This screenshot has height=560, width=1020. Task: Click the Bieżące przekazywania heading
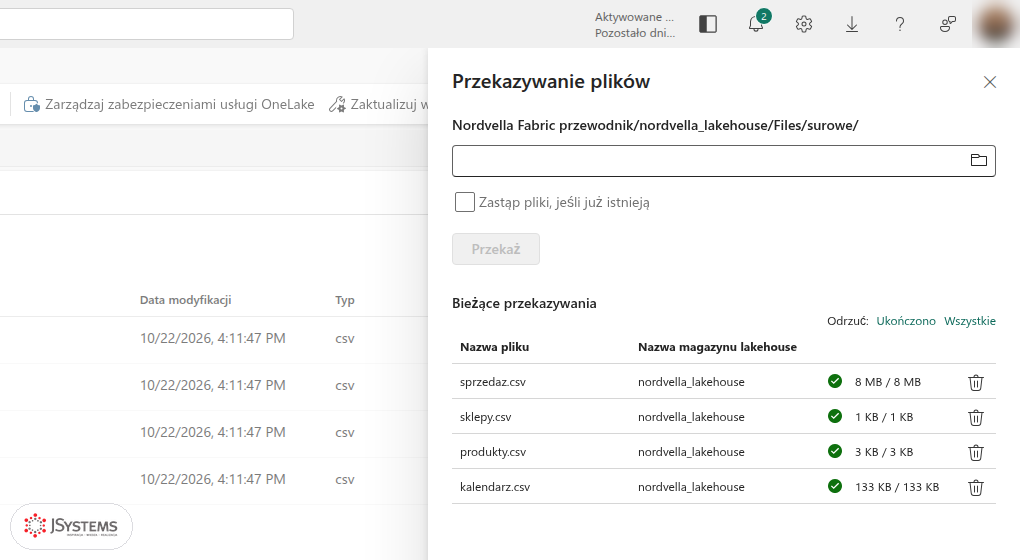click(524, 303)
